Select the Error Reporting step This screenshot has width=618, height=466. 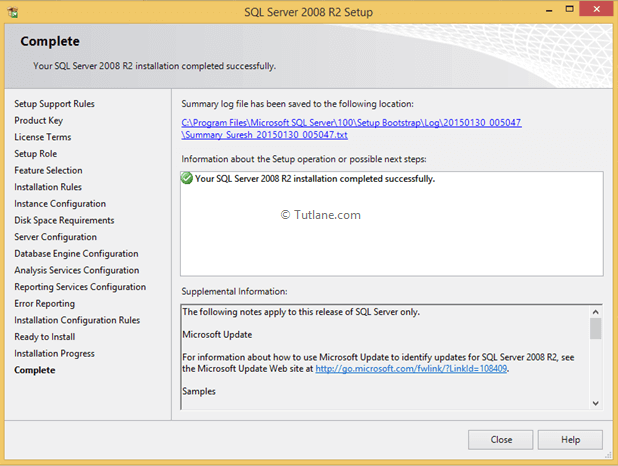[45, 304]
